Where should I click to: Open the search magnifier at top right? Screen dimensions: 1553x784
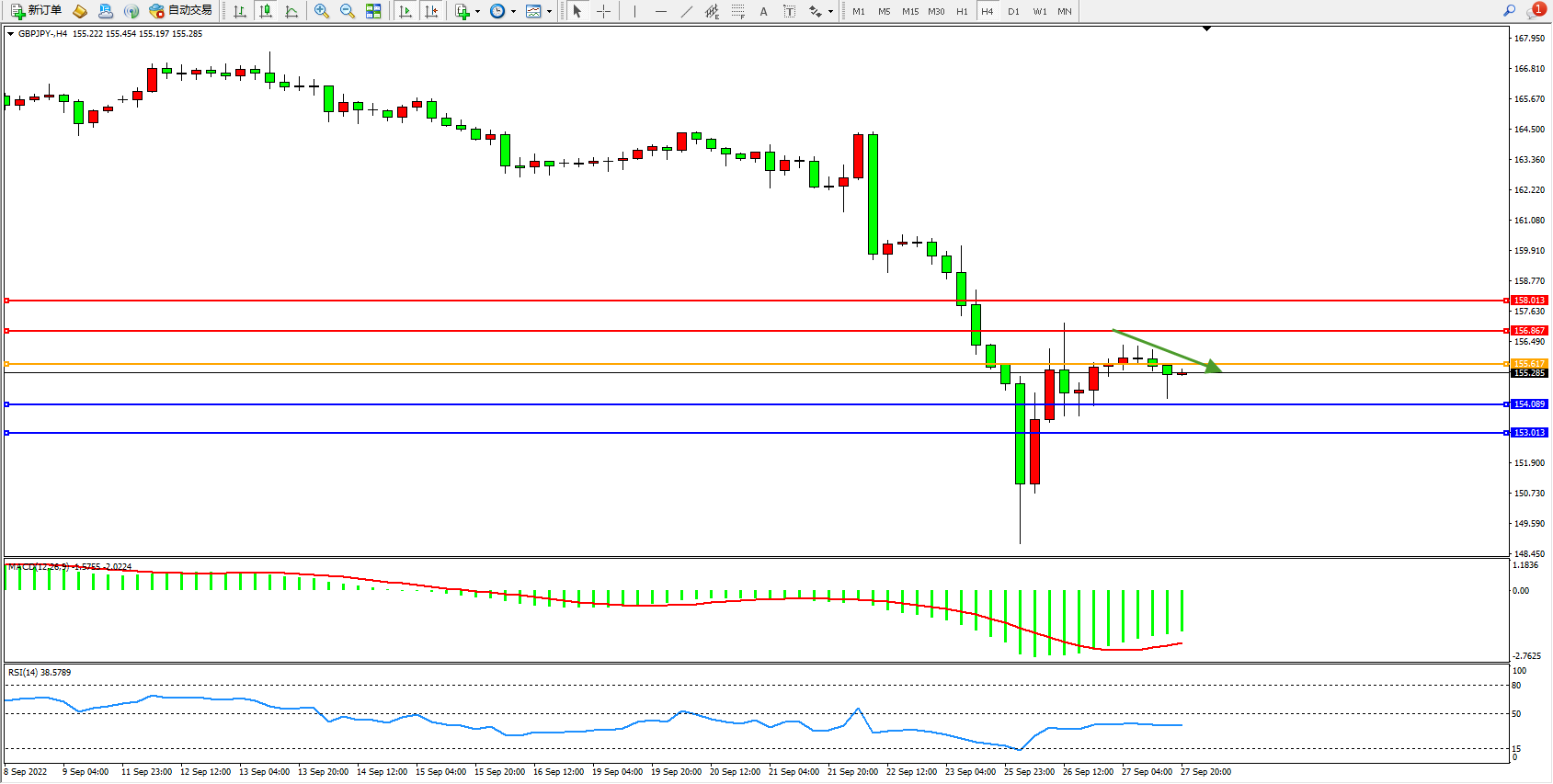[x=1509, y=11]
